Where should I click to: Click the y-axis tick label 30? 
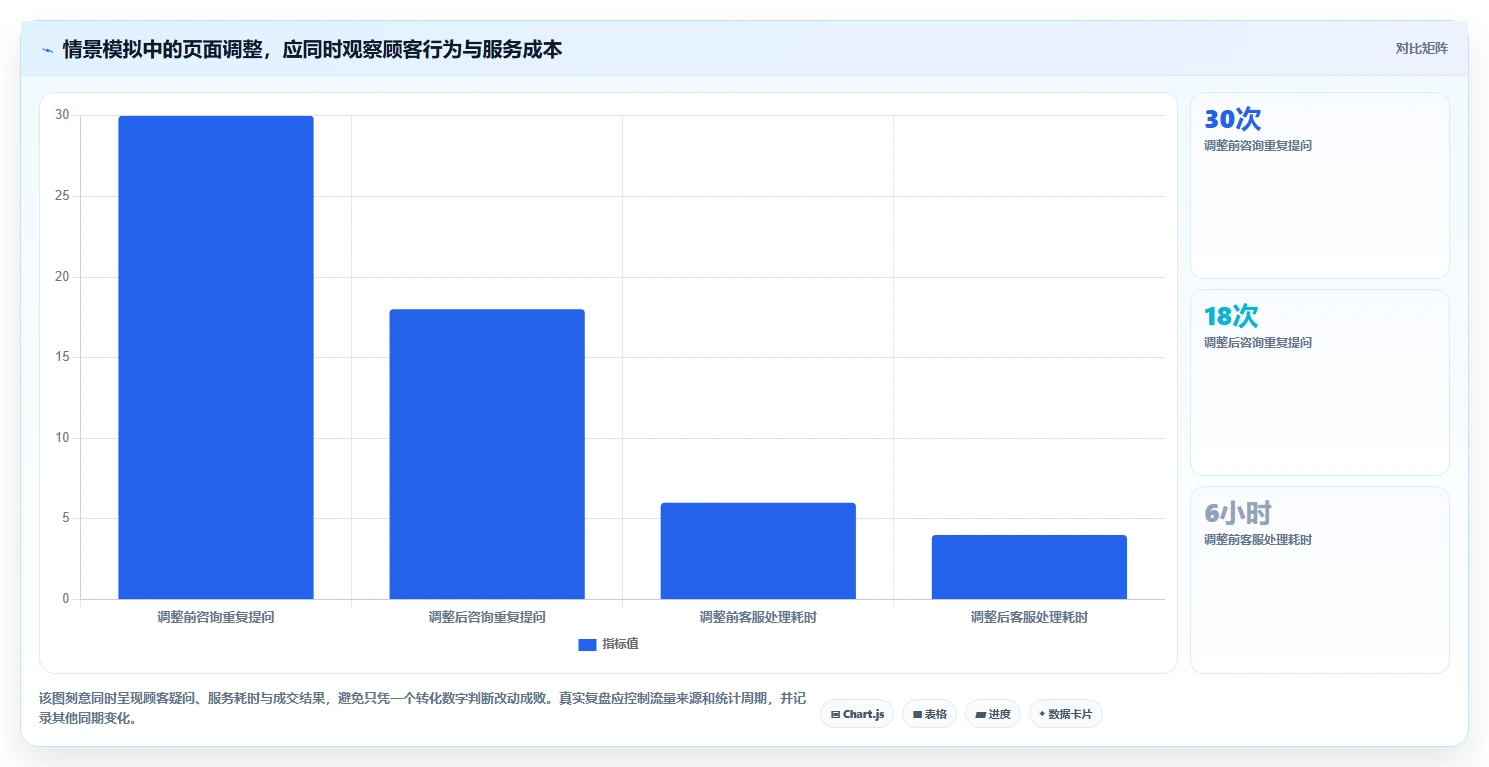(62, 115)
